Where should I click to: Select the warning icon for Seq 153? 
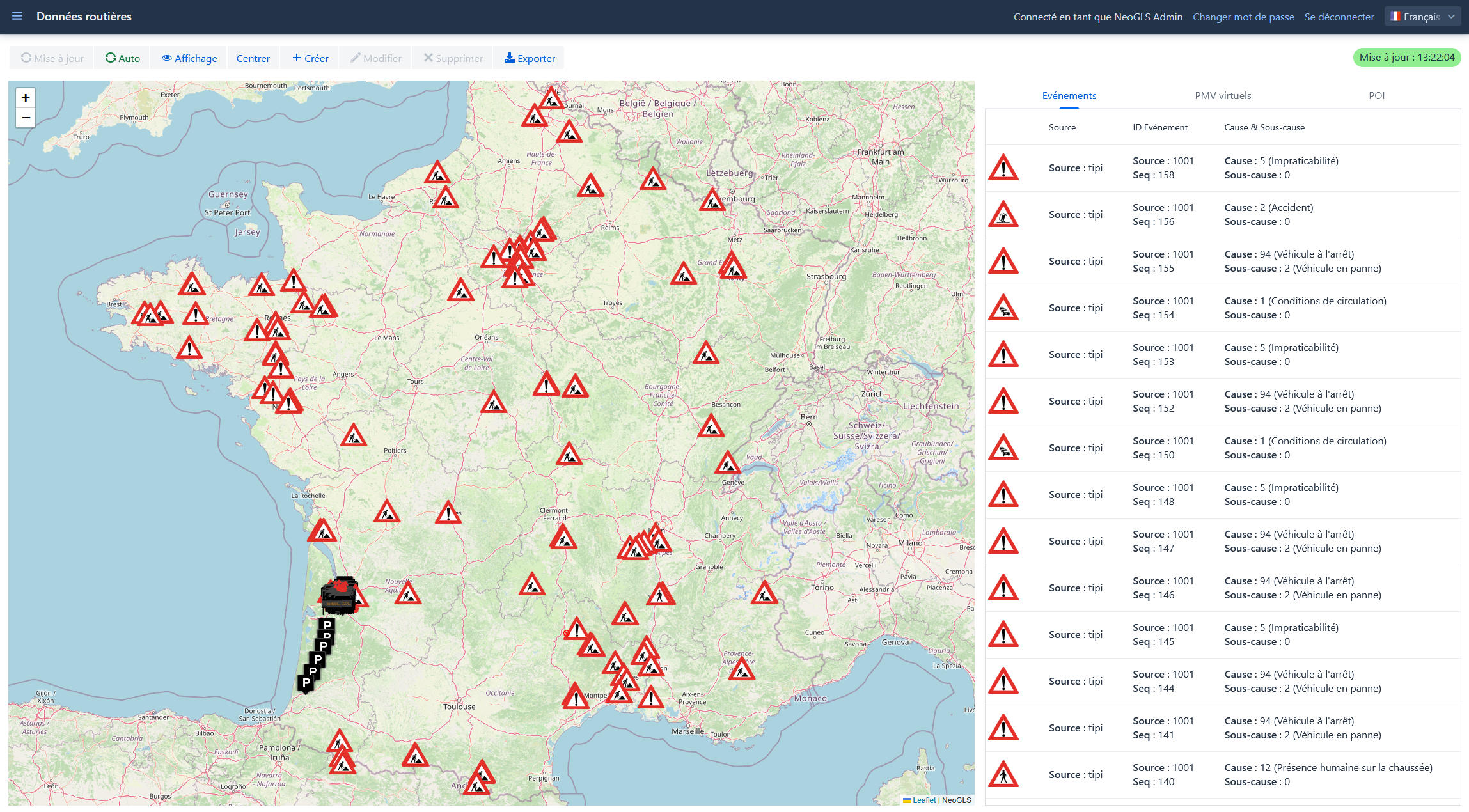(1003, 354)
